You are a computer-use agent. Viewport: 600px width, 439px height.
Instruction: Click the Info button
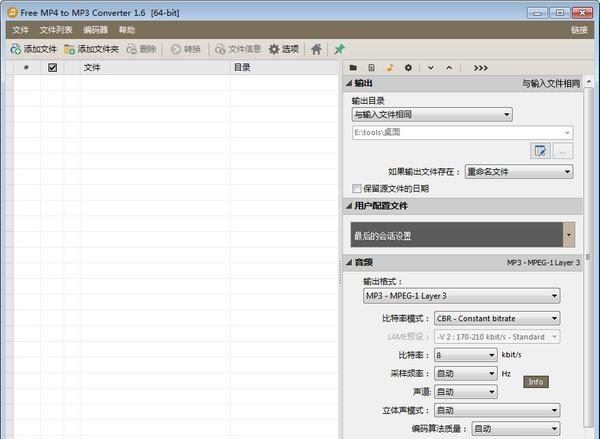[536, 382]
